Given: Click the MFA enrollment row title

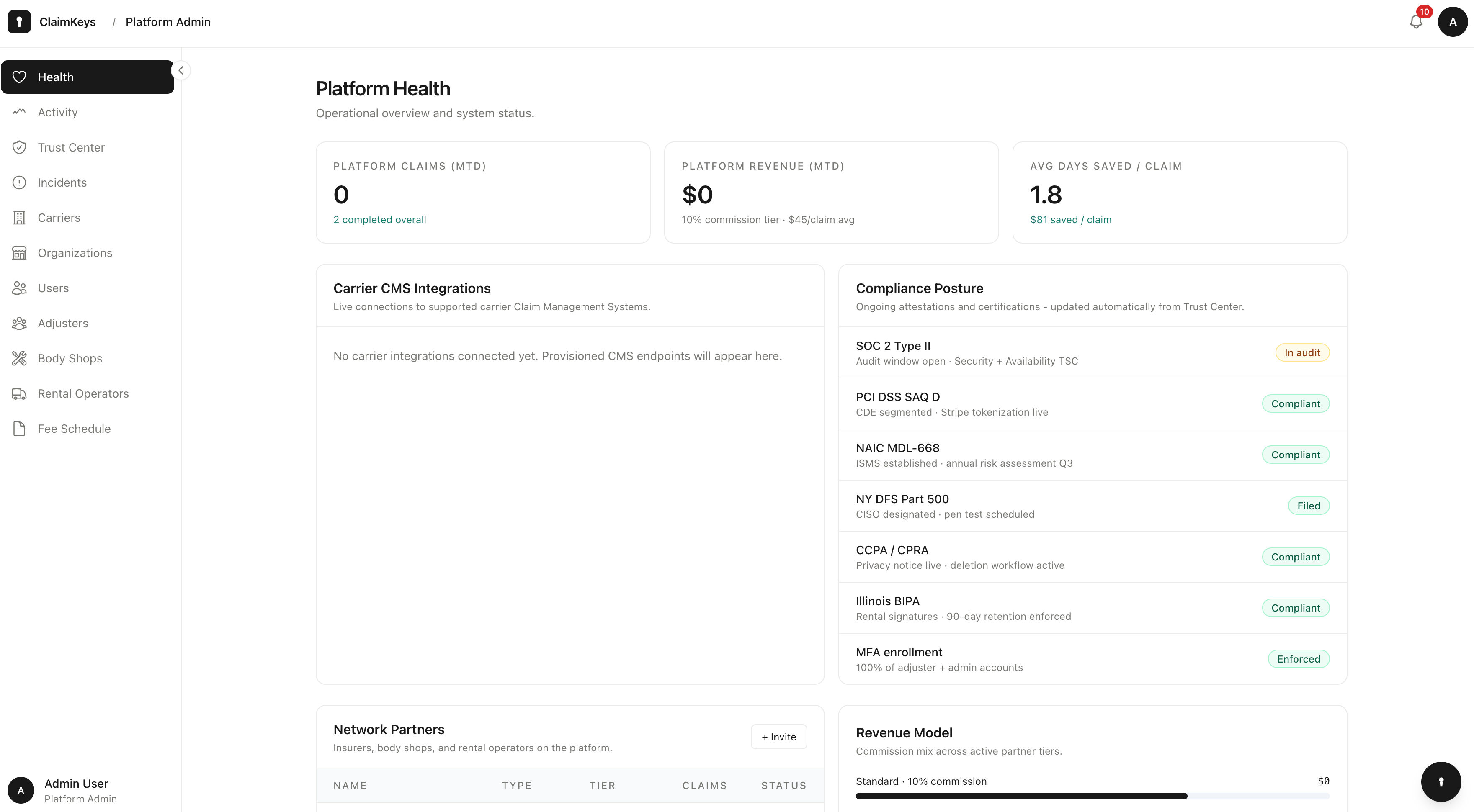Looking at the screenshot, I should pyautogui.click(x=898, y=652).
